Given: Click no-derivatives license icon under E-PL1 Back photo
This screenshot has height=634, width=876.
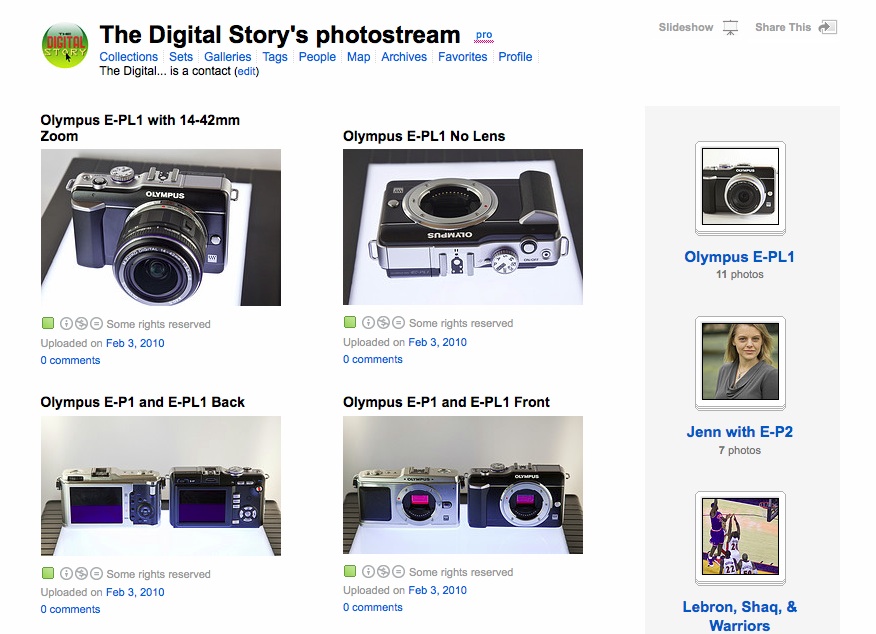Looking at the screenshot, I should pyautogui.click(x=97, y=574).
